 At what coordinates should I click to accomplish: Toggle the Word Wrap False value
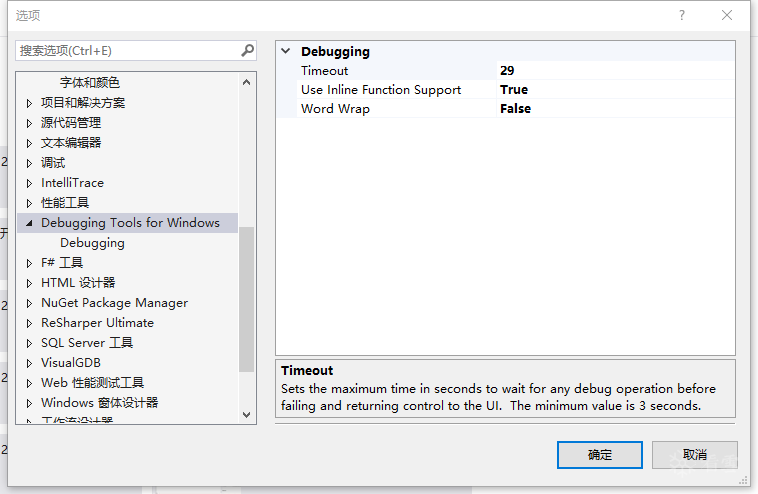614,109
